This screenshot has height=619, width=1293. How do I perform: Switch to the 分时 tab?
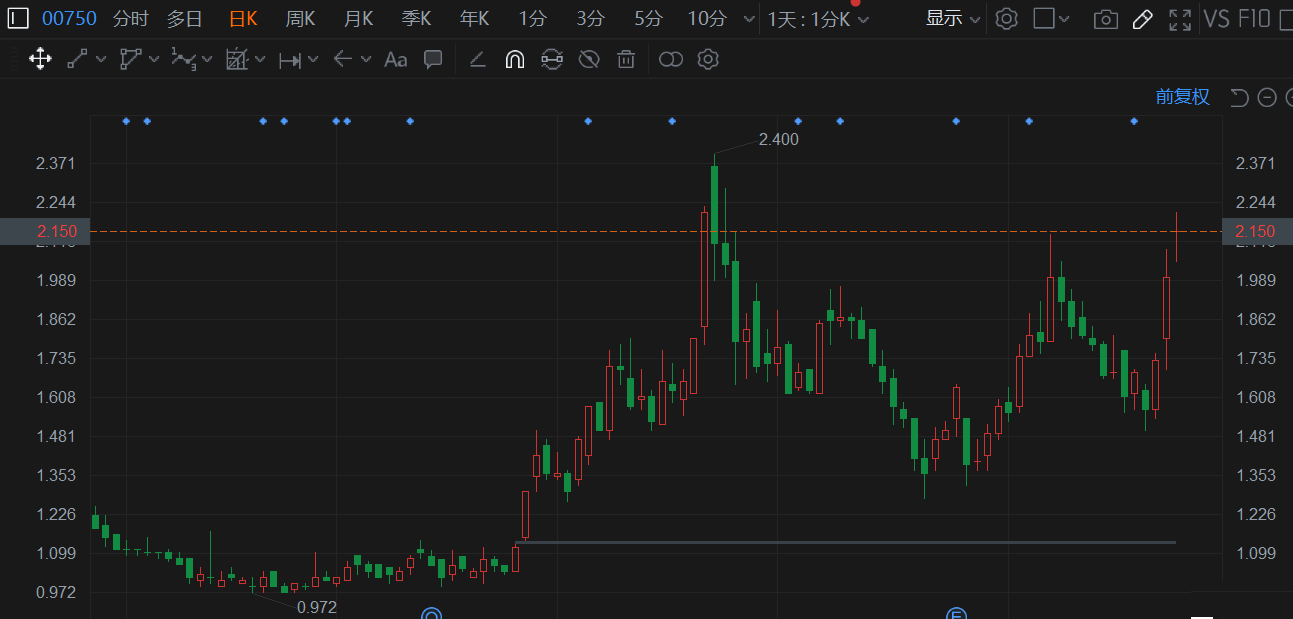[x=131, y=18]
